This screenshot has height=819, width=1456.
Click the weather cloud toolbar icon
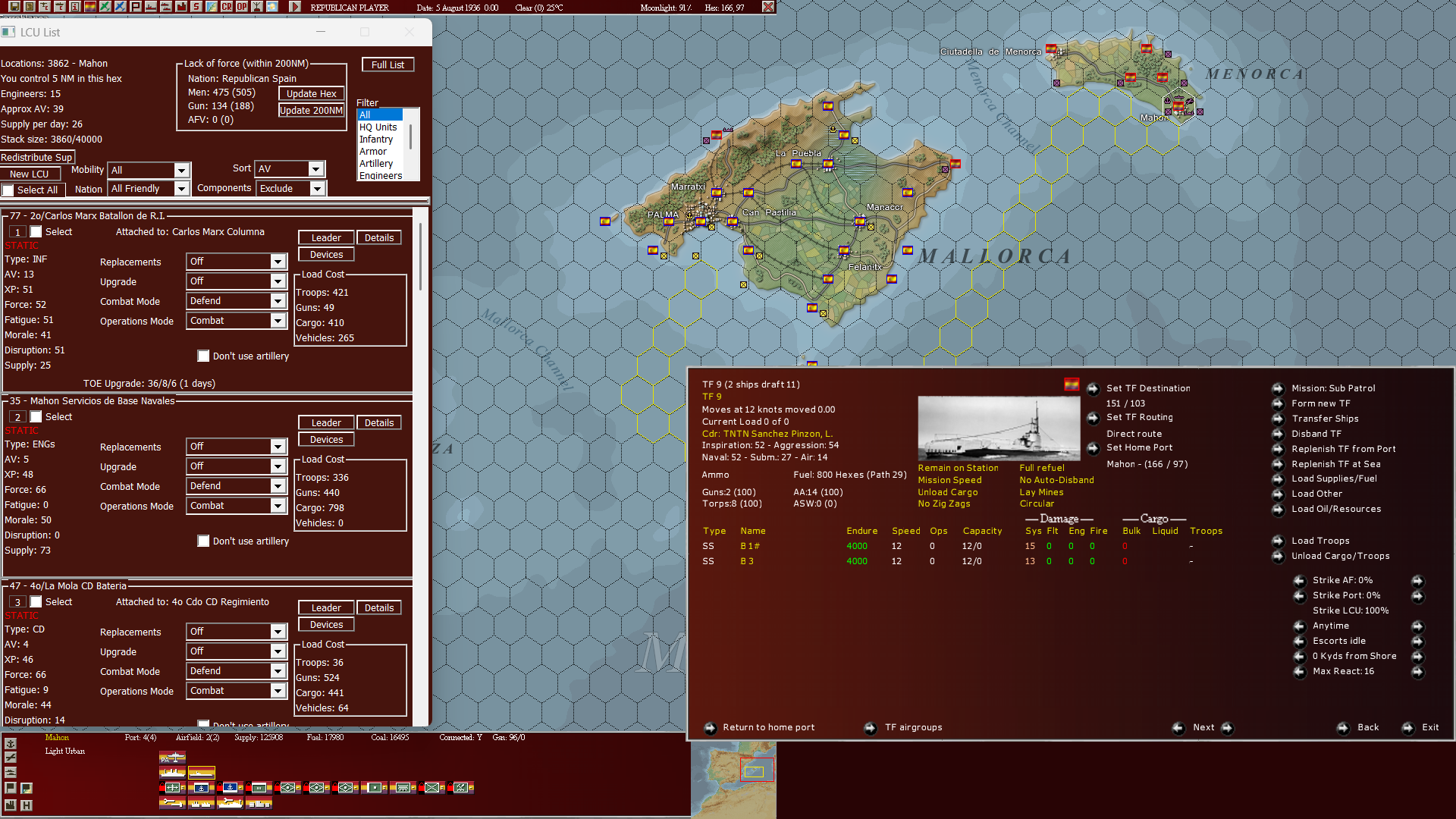[271, 7]
